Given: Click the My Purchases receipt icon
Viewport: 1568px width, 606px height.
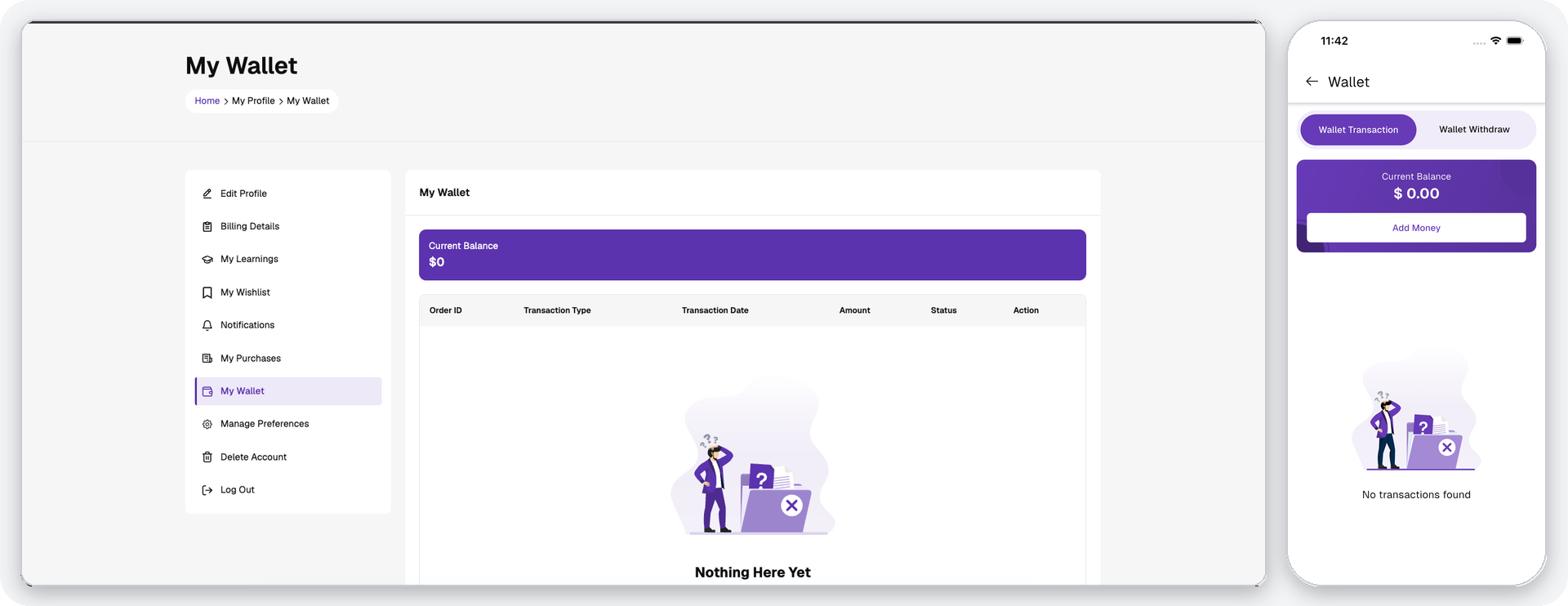Looking at the screenshot, I should click(x=207, y=359).
